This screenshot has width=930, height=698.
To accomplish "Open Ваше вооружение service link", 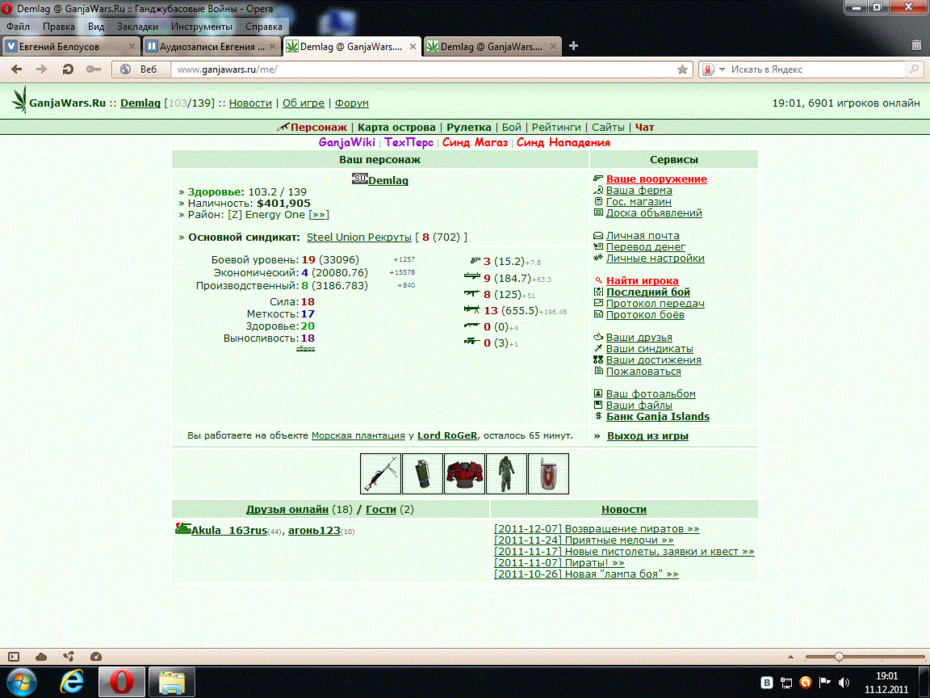I will click(657, 179).
